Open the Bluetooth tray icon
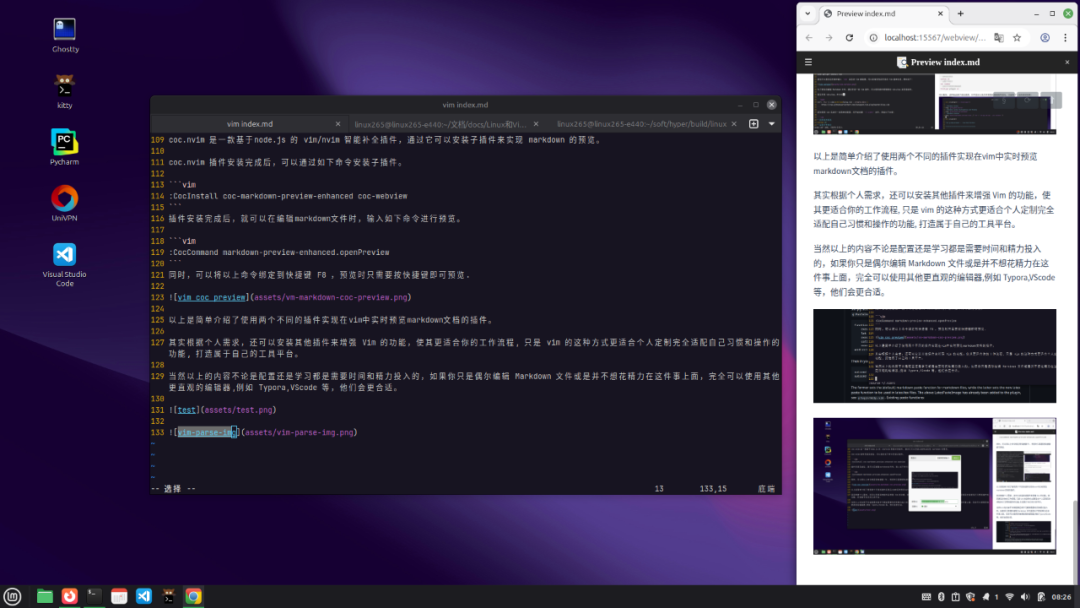Image resolution: width=1080 pixels, height=608 pixels. click(942, 597)
